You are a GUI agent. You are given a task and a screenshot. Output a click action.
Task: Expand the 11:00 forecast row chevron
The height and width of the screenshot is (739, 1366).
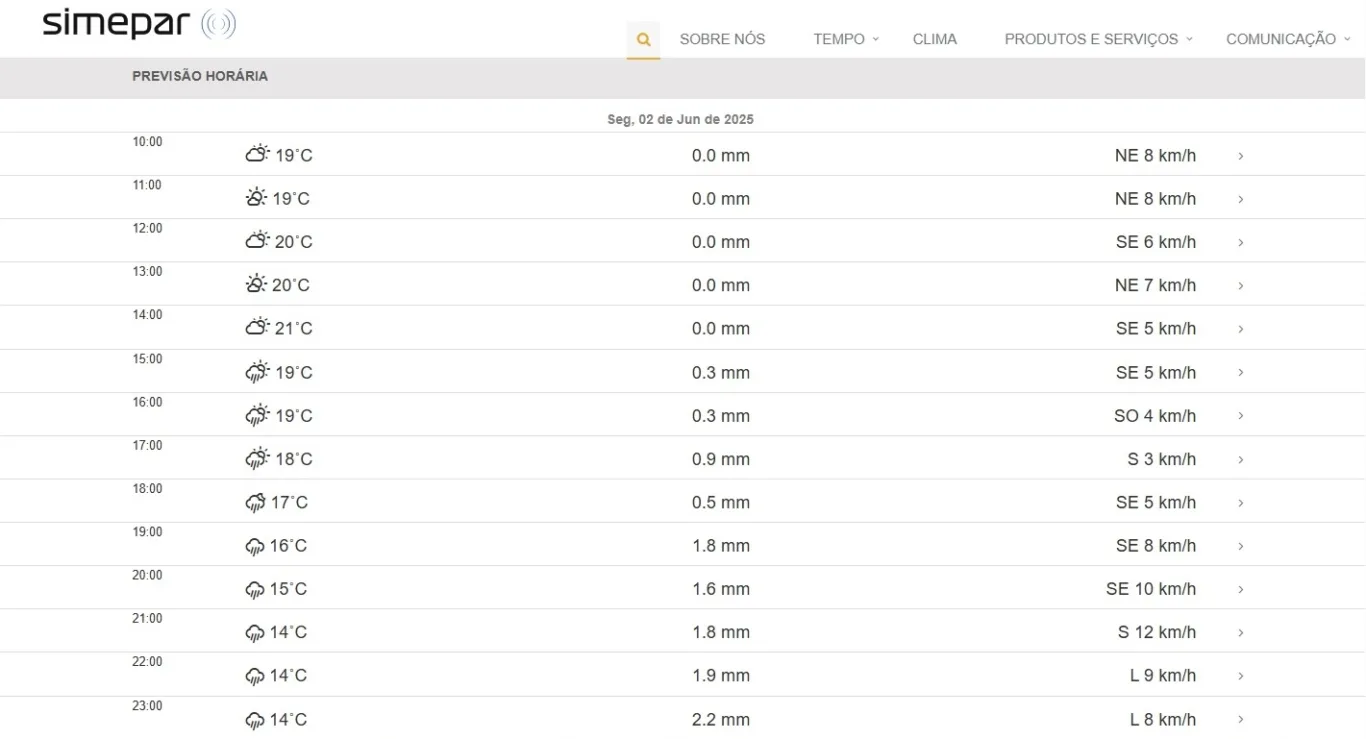point(1240,199)
